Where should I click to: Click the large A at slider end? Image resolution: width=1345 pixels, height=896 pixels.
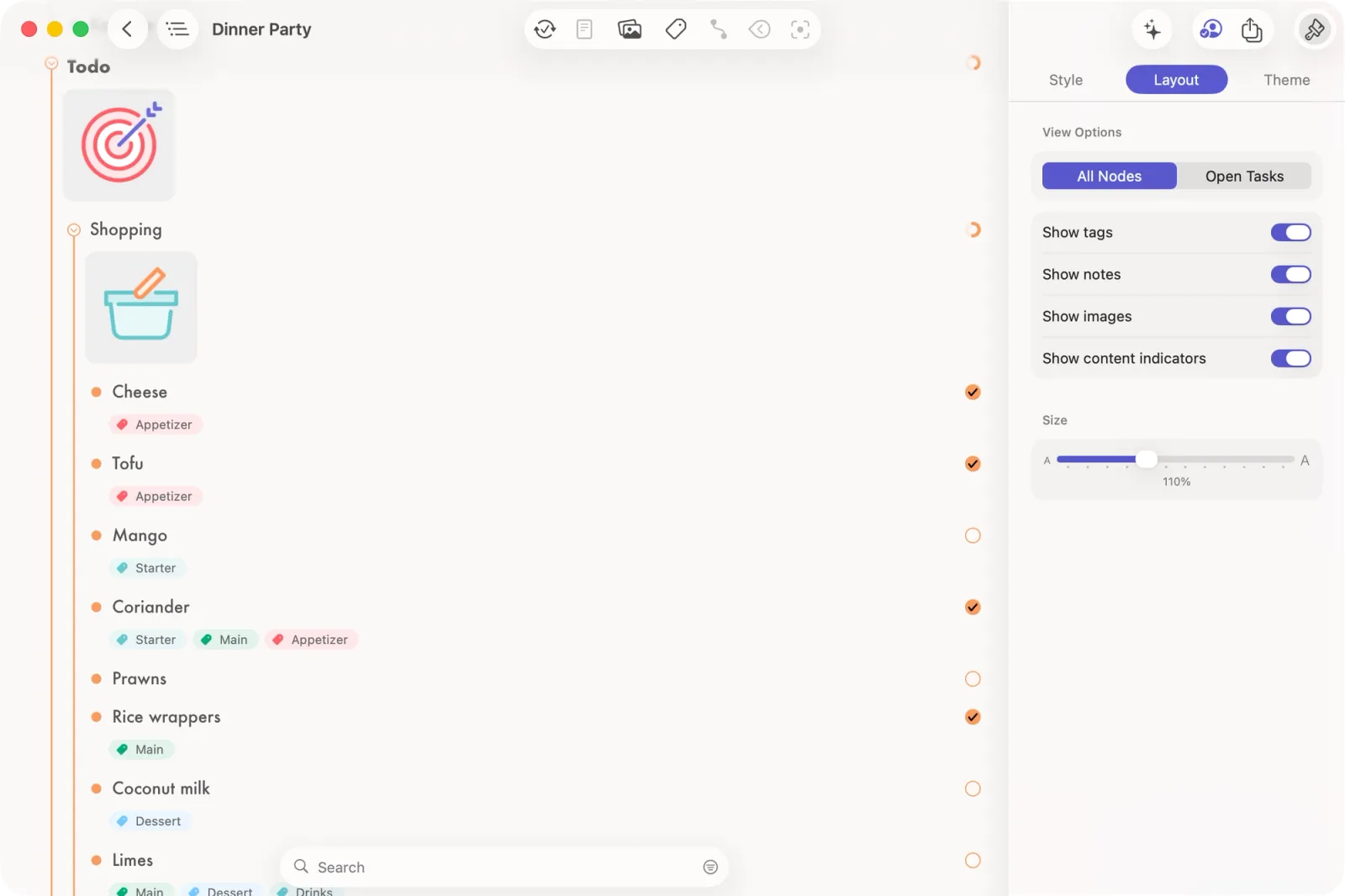pos(1305,461)
